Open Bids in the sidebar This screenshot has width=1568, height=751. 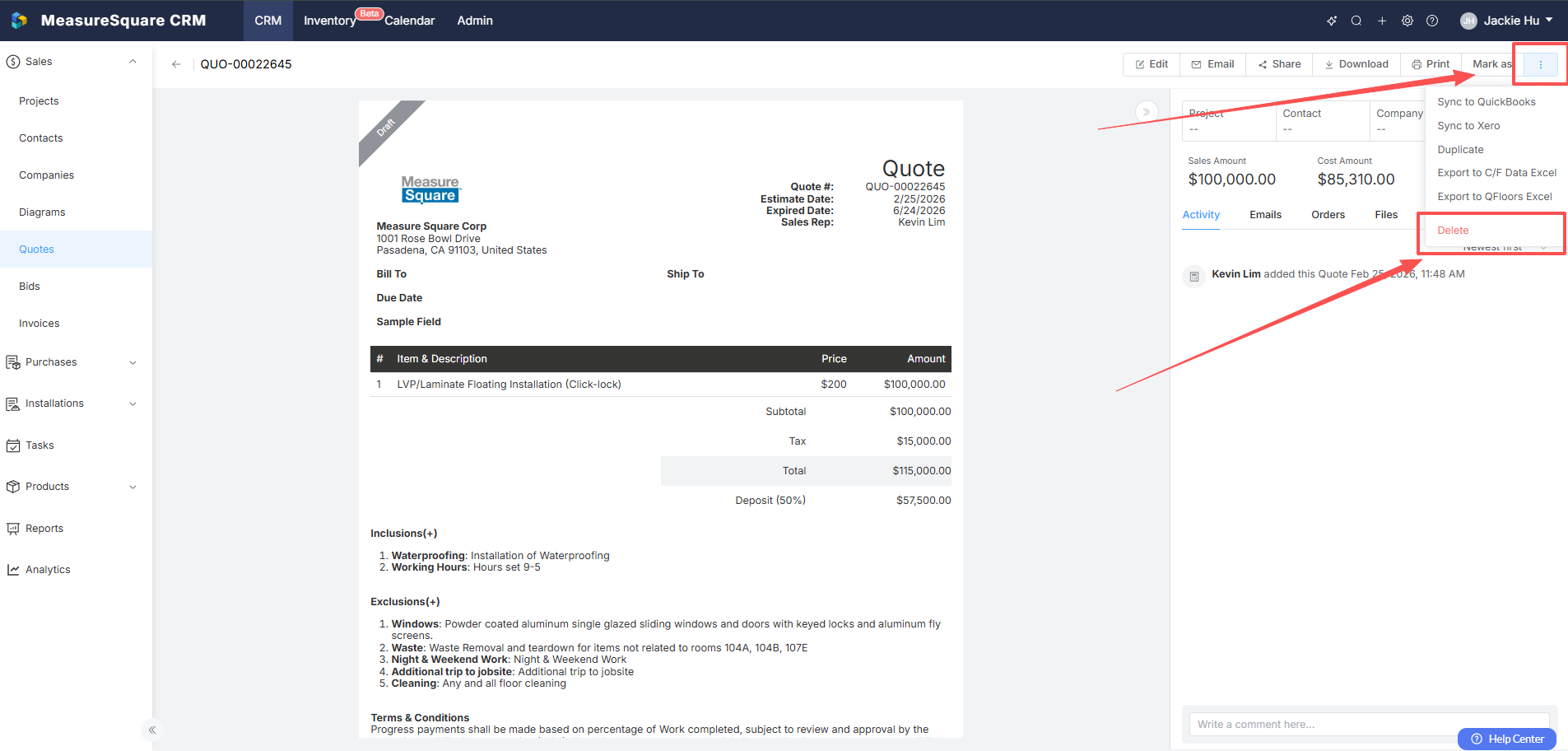(x=30, y=287)
